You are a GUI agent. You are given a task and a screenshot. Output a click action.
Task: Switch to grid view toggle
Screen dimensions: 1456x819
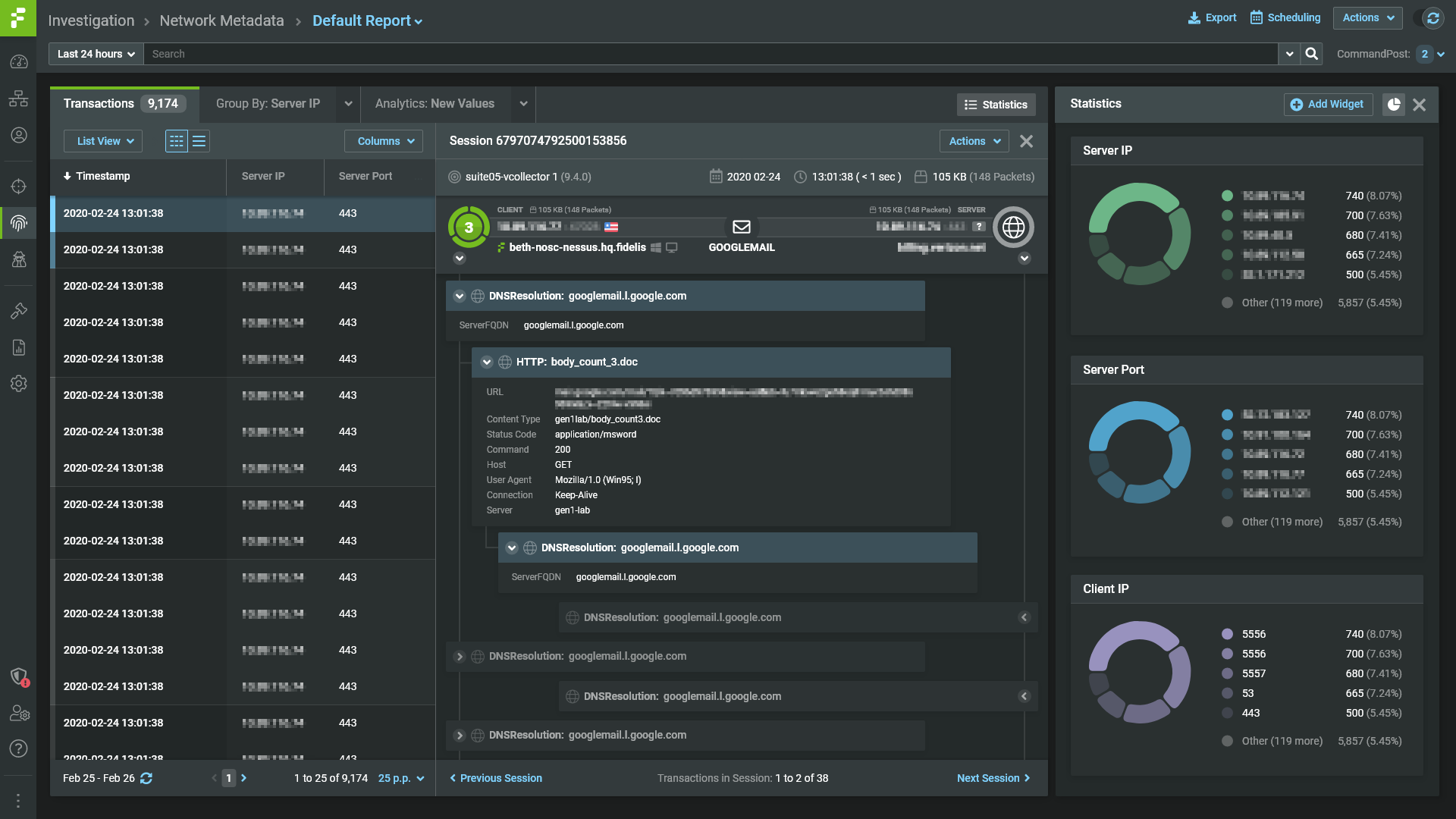point(177,141)
